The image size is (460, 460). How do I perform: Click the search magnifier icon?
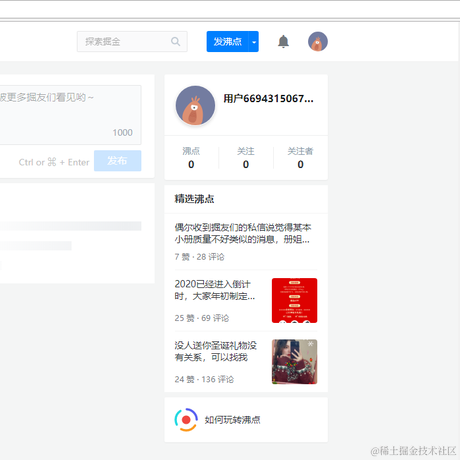click(175, 42)
